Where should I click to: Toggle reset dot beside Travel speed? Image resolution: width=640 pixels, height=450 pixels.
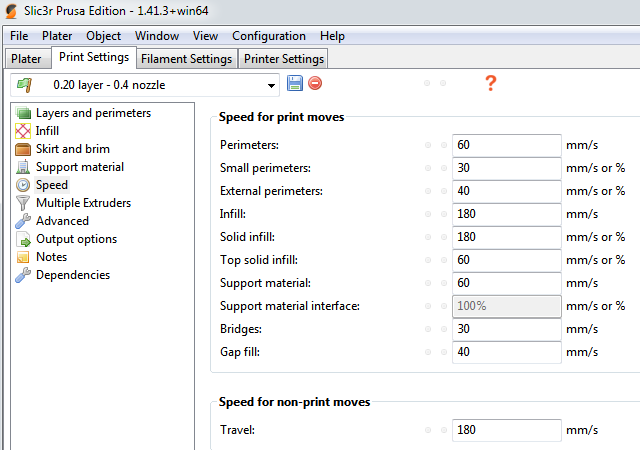coord(443,431)
